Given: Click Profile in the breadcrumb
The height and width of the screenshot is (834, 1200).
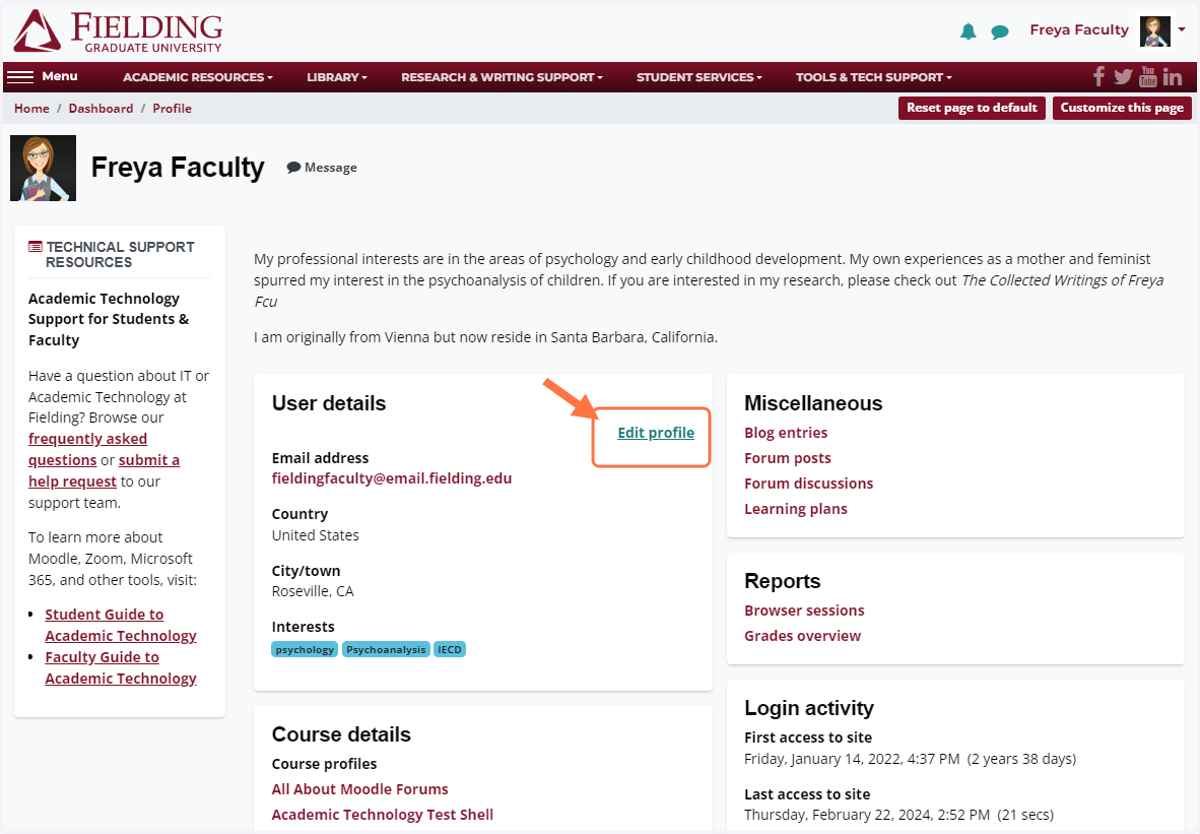Looking at the screenshot, I should click(172, 108).
